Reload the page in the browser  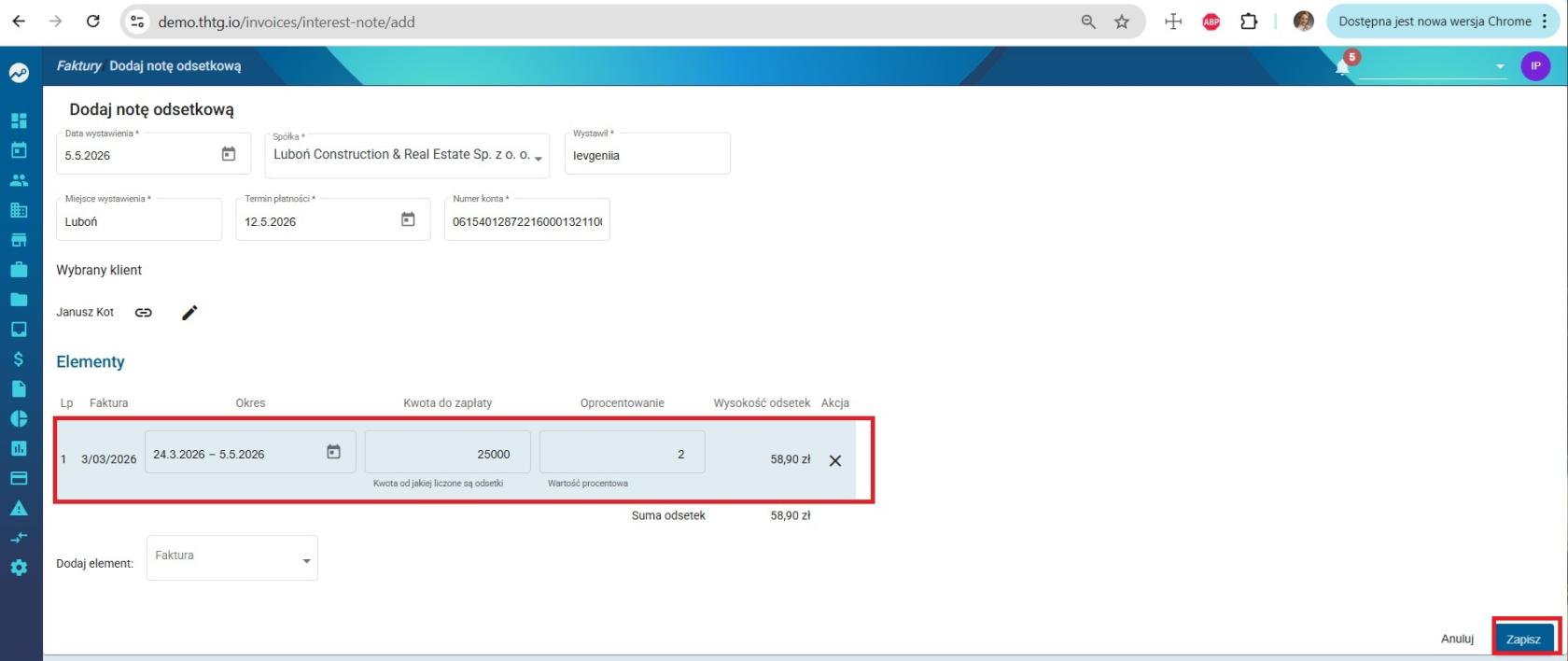point(92,21)
